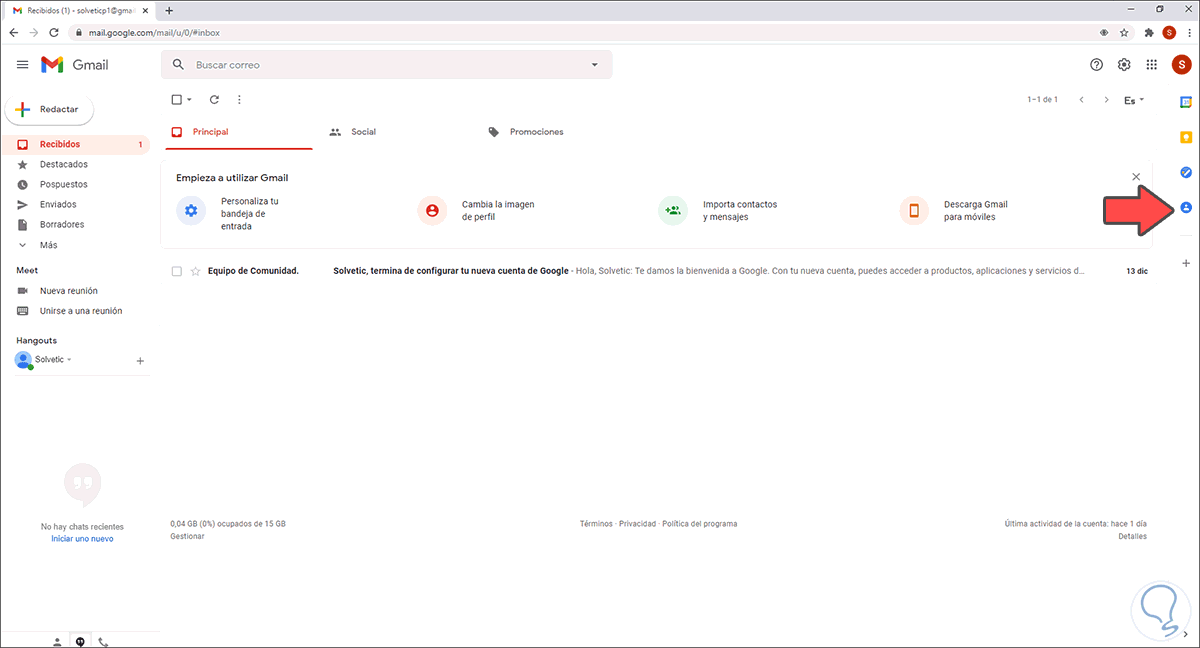1200x648 pixels.
Task: Open the Es input tools dropdown
Action: point(1134,100)
